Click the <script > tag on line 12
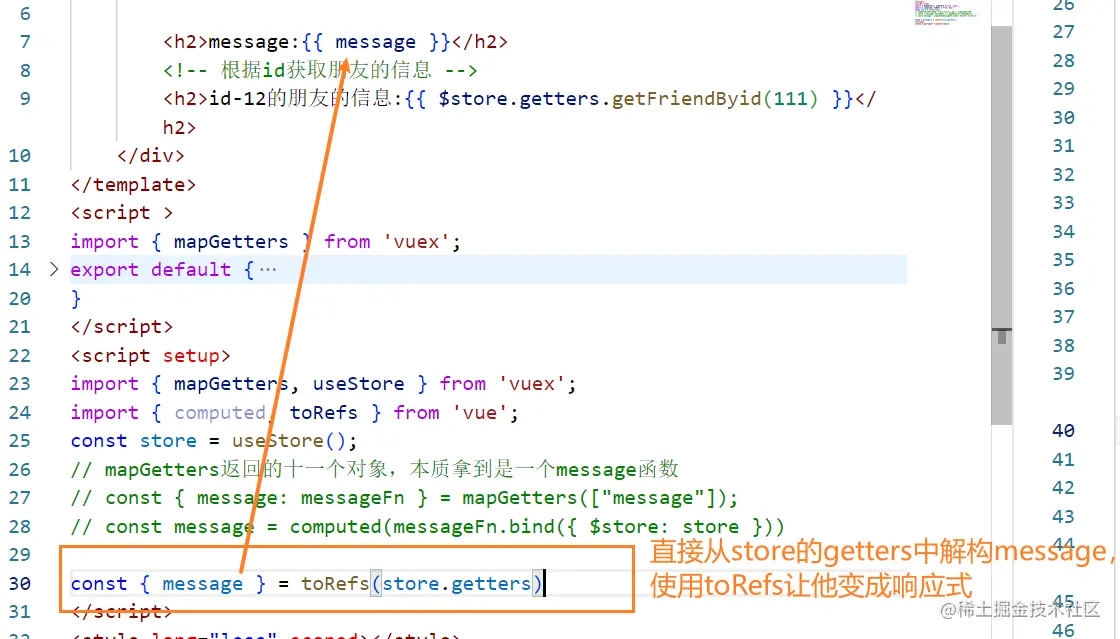Screen dimensions: 1120x639 coord(121,213)
